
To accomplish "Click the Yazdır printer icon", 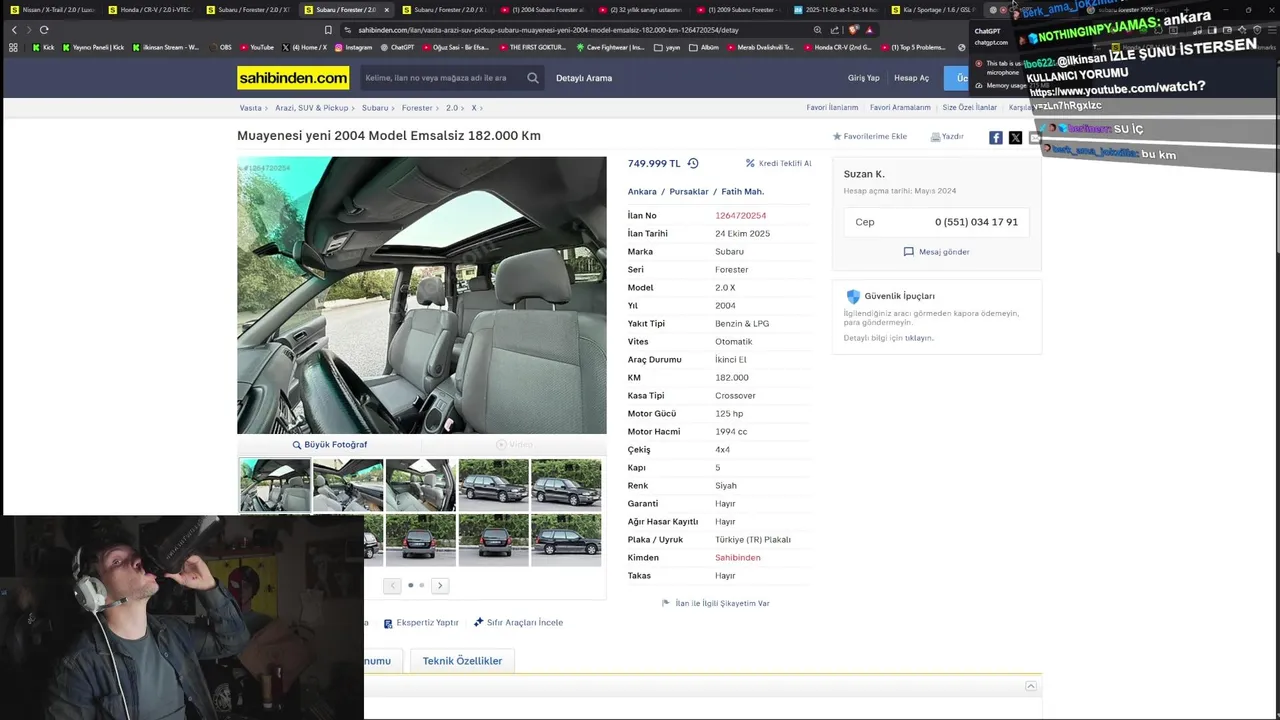I will pos(935,137).
